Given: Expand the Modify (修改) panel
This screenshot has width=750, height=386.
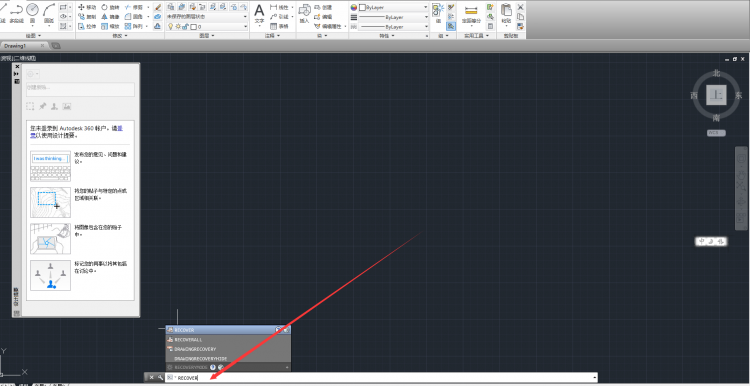Looking at the screenshot, I should point(119,36).
